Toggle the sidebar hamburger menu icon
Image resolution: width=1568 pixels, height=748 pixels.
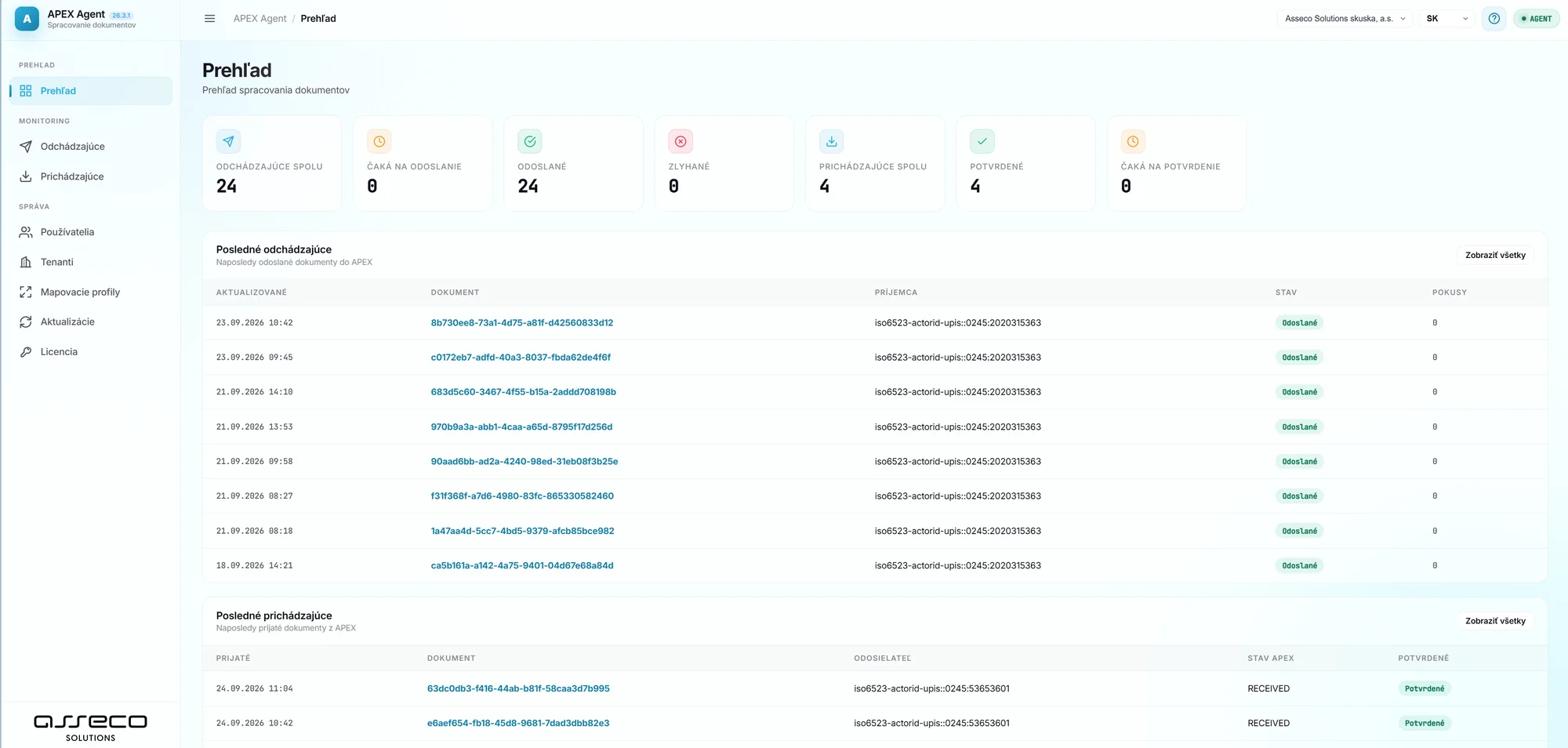pos(209,19)
